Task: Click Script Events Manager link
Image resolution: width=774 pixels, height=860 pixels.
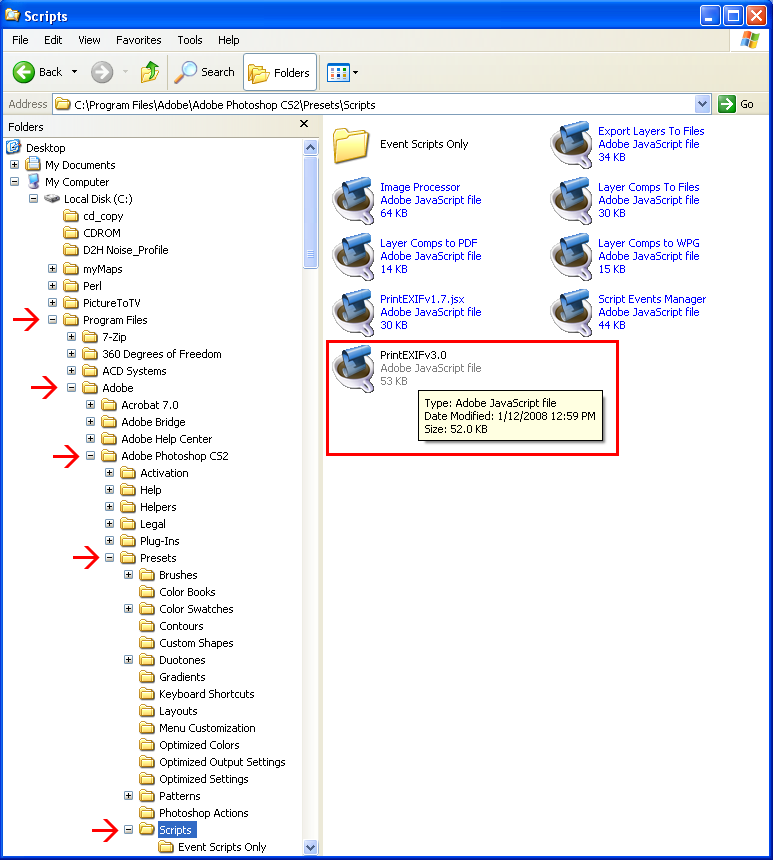Action: point(652,299)
